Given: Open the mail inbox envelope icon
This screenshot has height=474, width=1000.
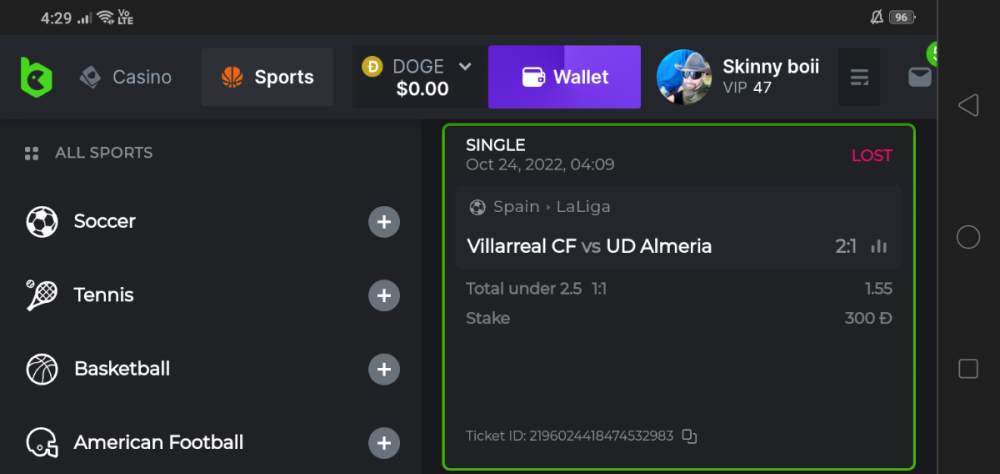Looking at the screenshot, I should tap(919, 77).
